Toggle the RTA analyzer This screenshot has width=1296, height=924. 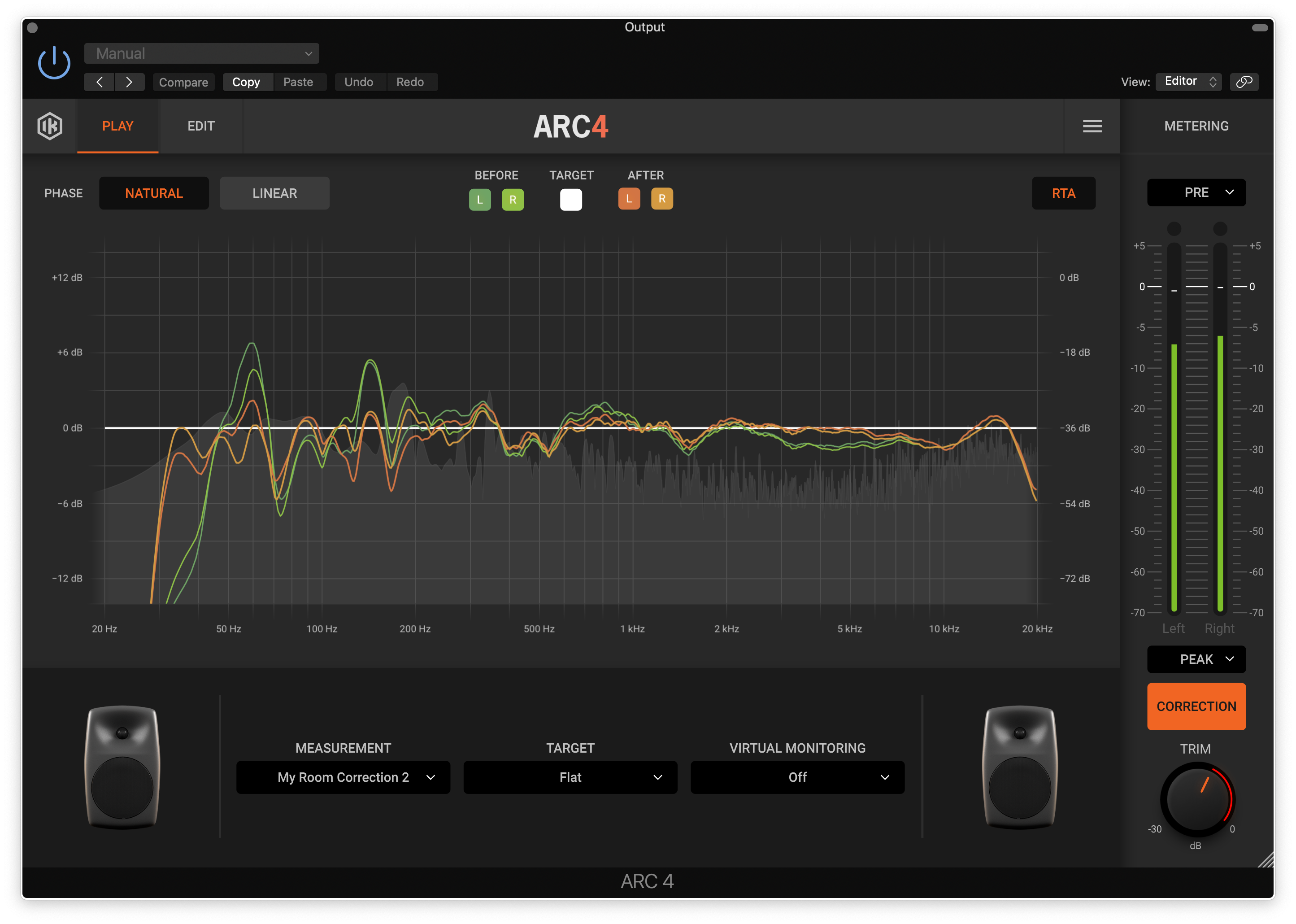click(1063, 193)
